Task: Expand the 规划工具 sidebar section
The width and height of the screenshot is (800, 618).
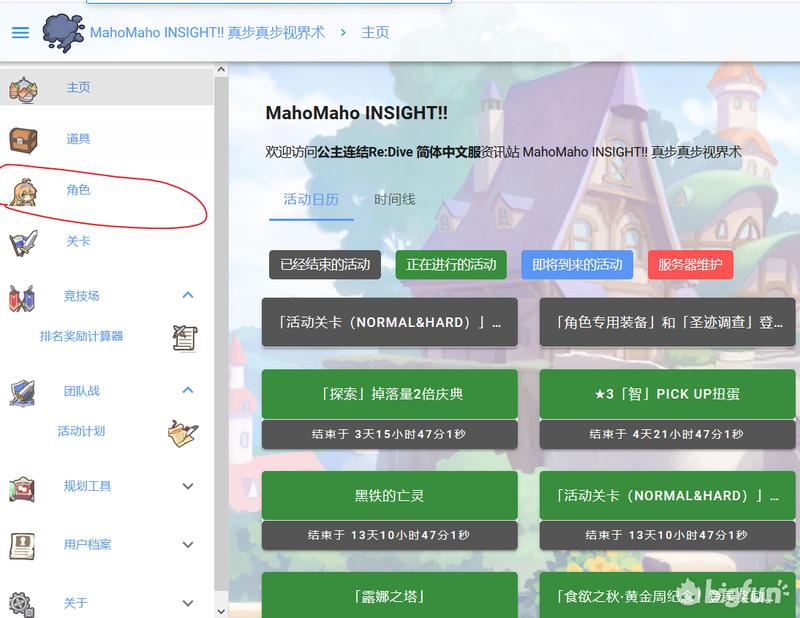Action: click(188, 487)
